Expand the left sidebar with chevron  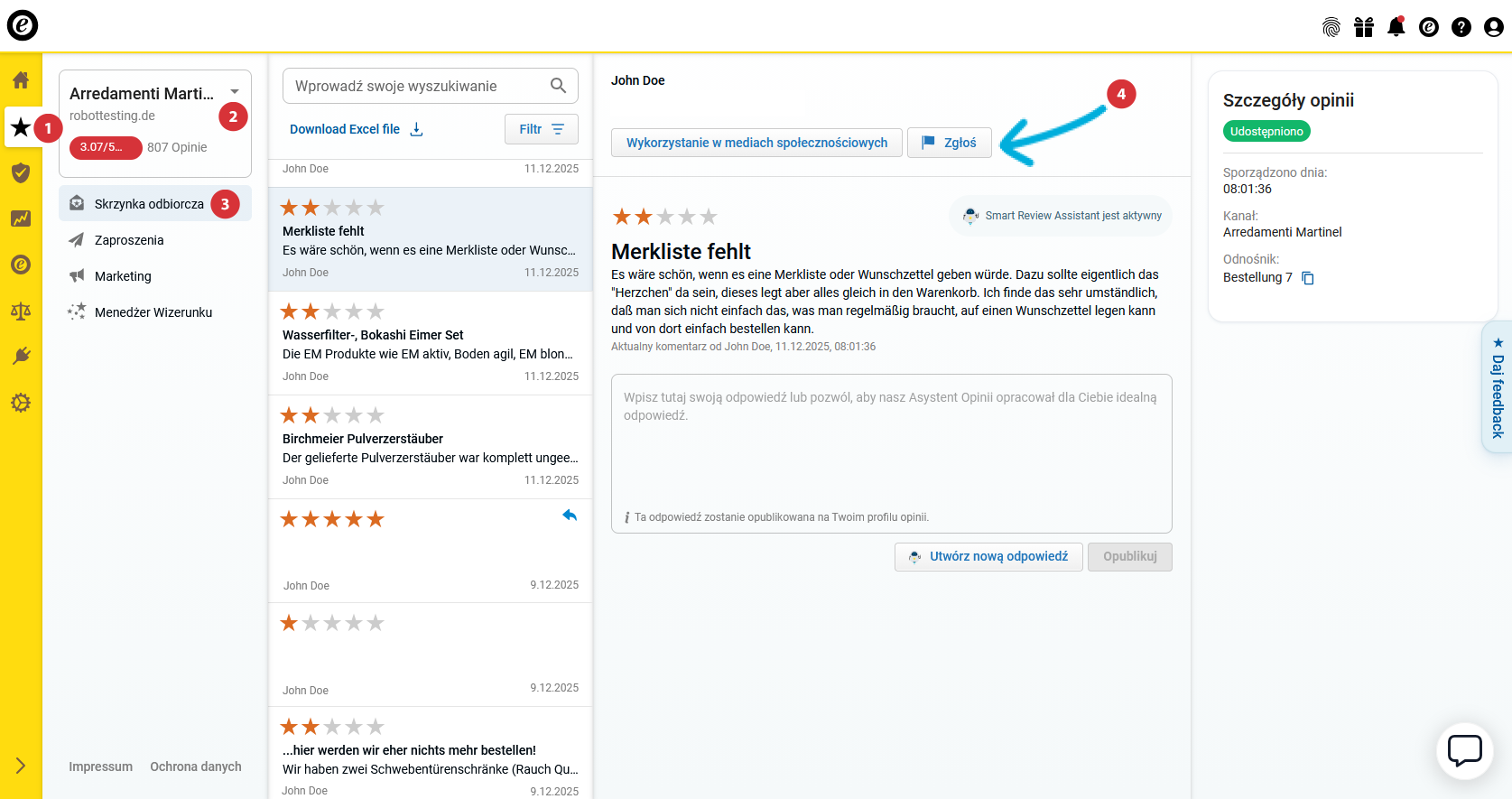tap(21, 766)
